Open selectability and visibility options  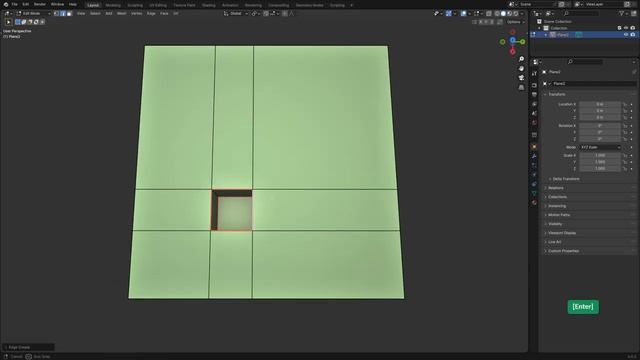(438, 13)
